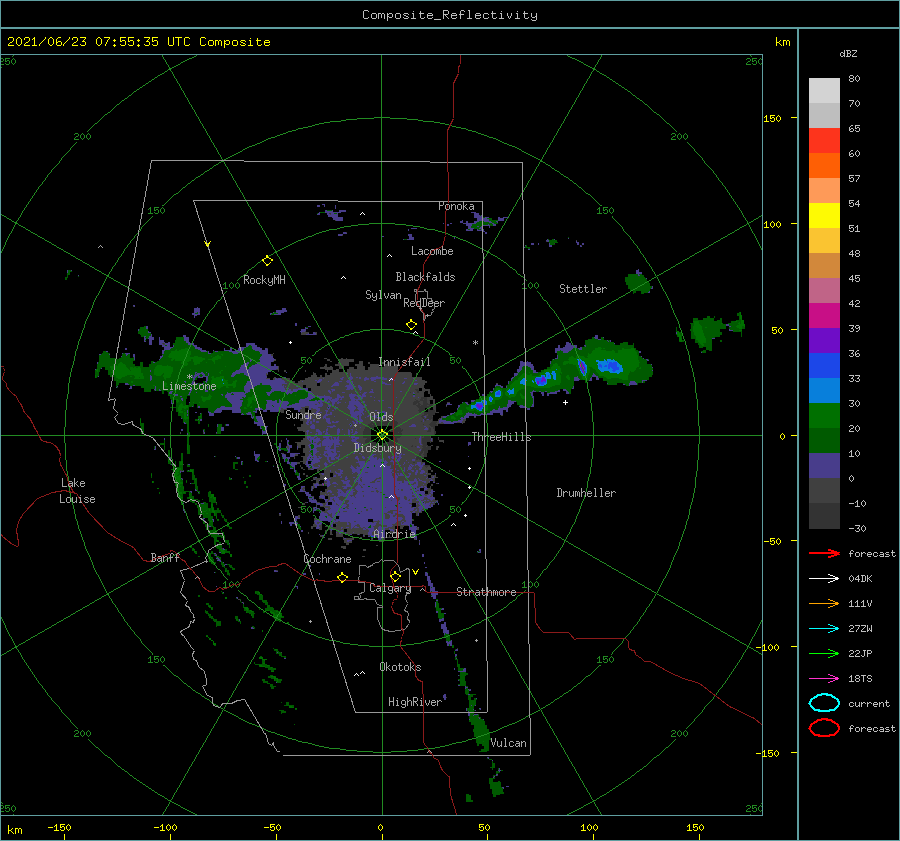
Task: Click the Innisfail label
Action: (404, 362)
